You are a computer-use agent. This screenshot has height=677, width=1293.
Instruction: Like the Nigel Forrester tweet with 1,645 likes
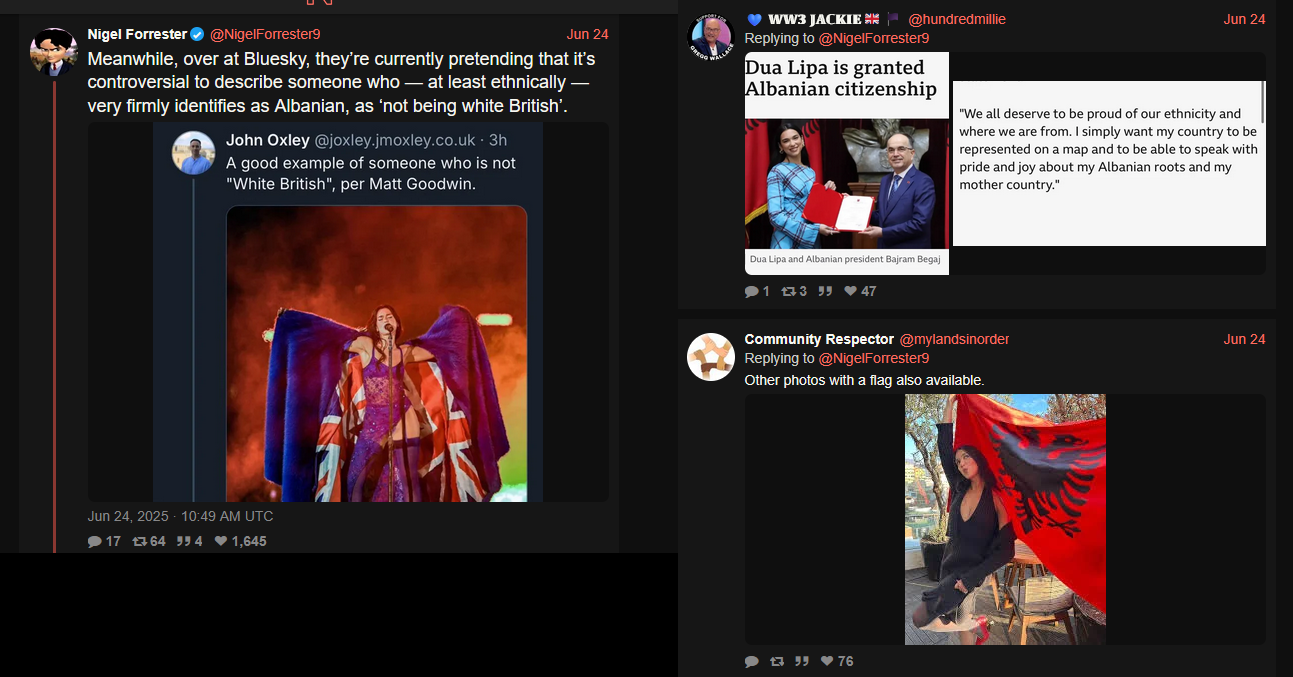coord(221,541)
